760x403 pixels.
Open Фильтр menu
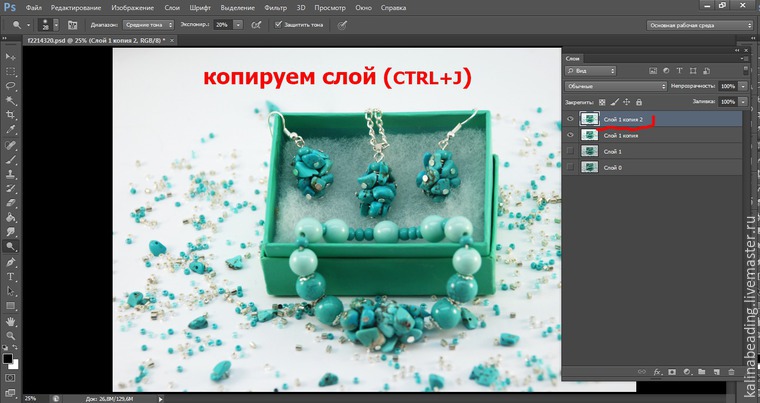(275, 8)
